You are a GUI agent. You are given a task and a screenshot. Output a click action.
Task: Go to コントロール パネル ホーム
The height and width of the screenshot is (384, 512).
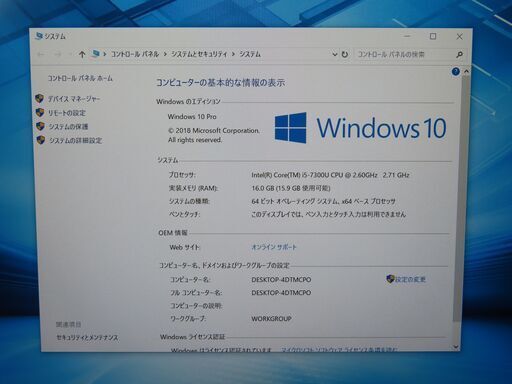pyautogui.click(x=80, y=79)
